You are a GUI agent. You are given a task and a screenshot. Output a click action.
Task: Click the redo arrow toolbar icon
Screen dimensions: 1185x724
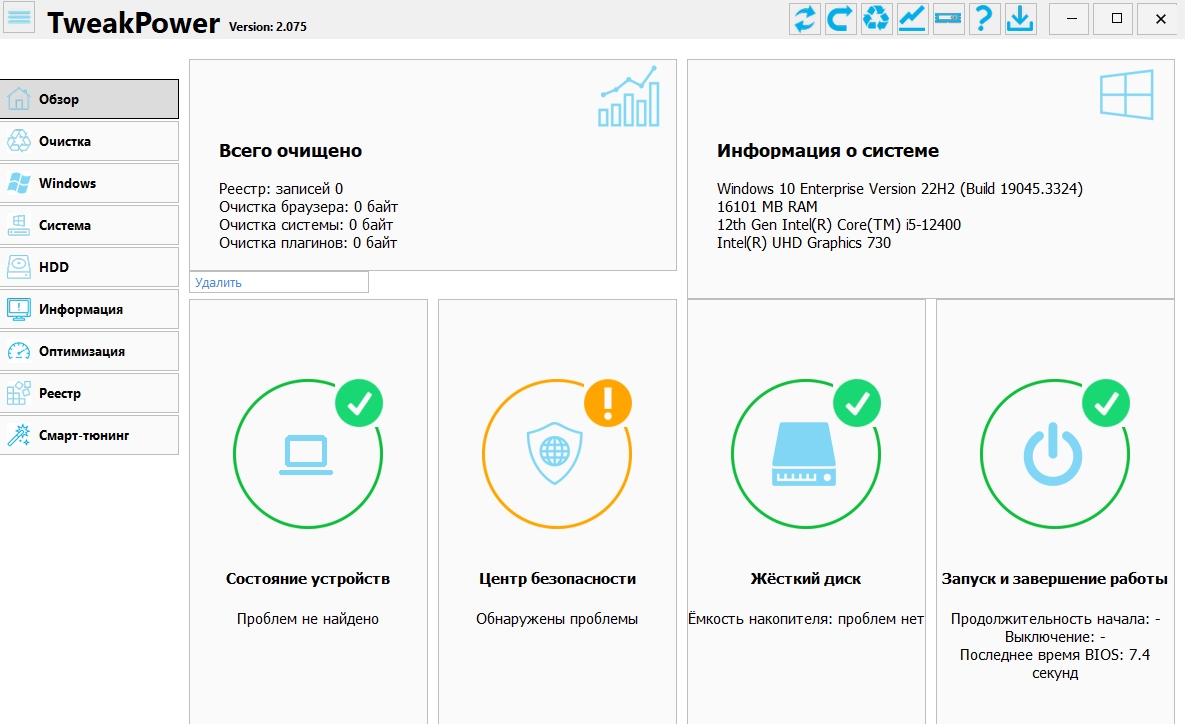click(840, 19)
